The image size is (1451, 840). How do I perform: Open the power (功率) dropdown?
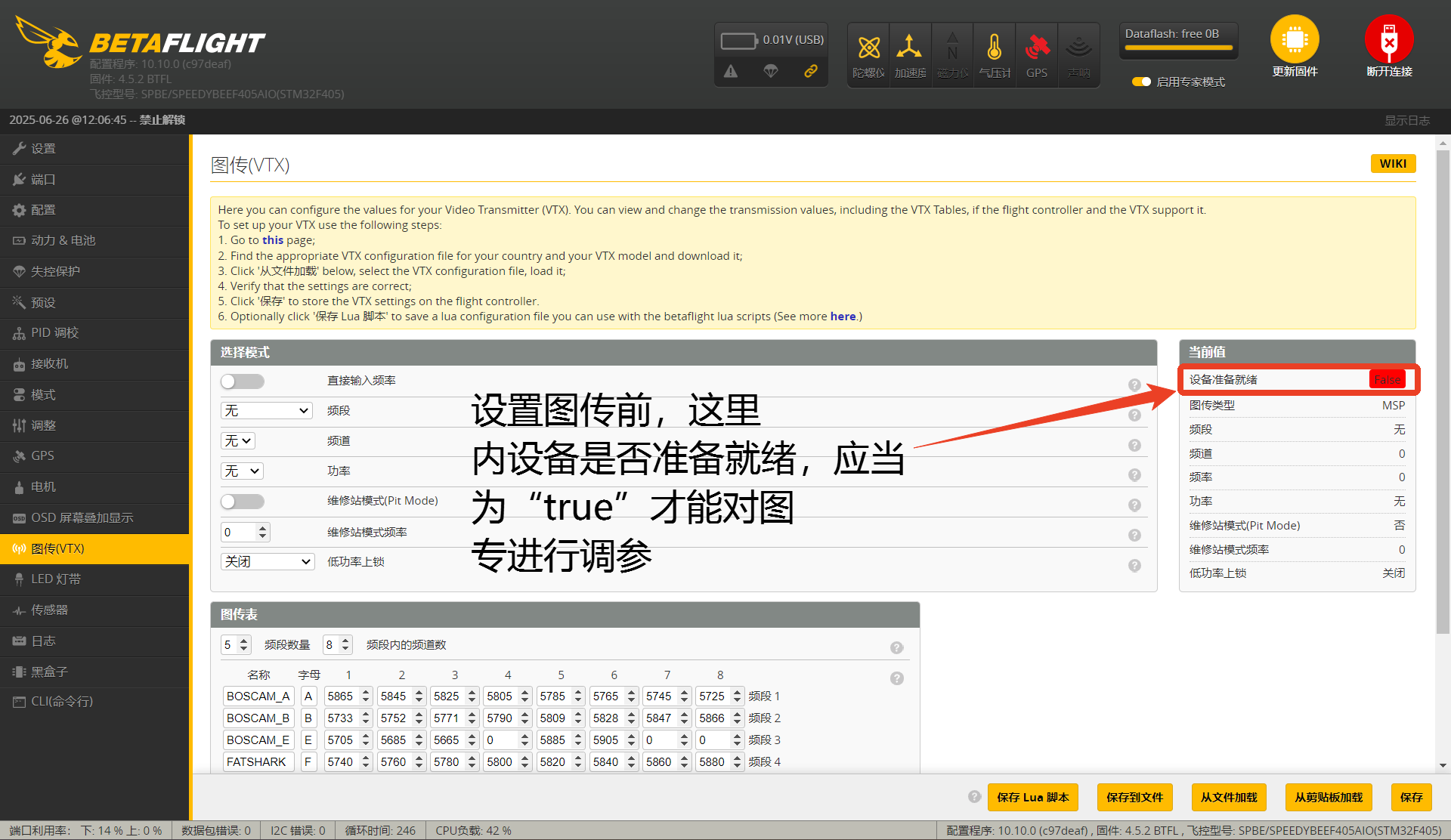point(242,471)
